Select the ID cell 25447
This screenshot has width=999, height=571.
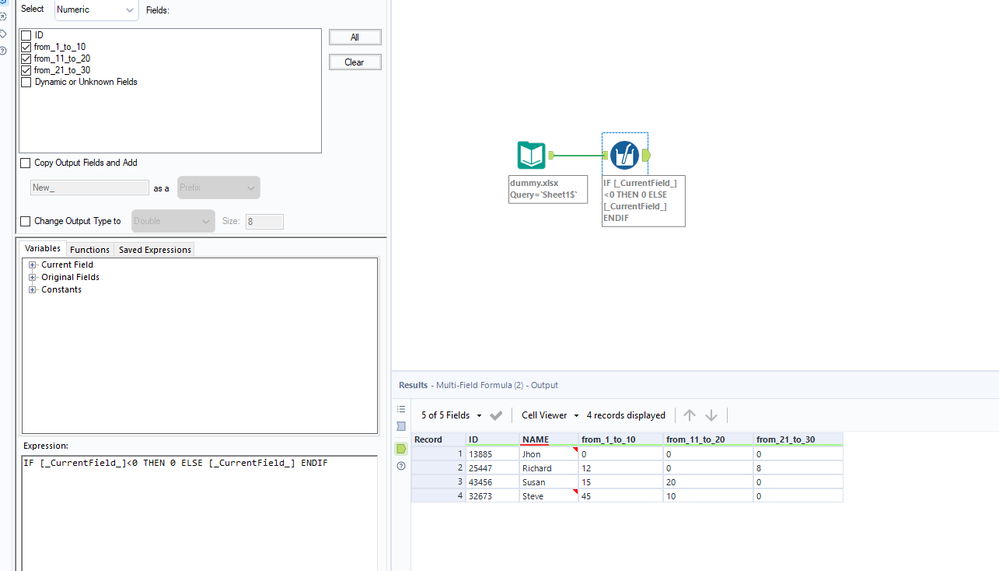(x=492, y=468)
